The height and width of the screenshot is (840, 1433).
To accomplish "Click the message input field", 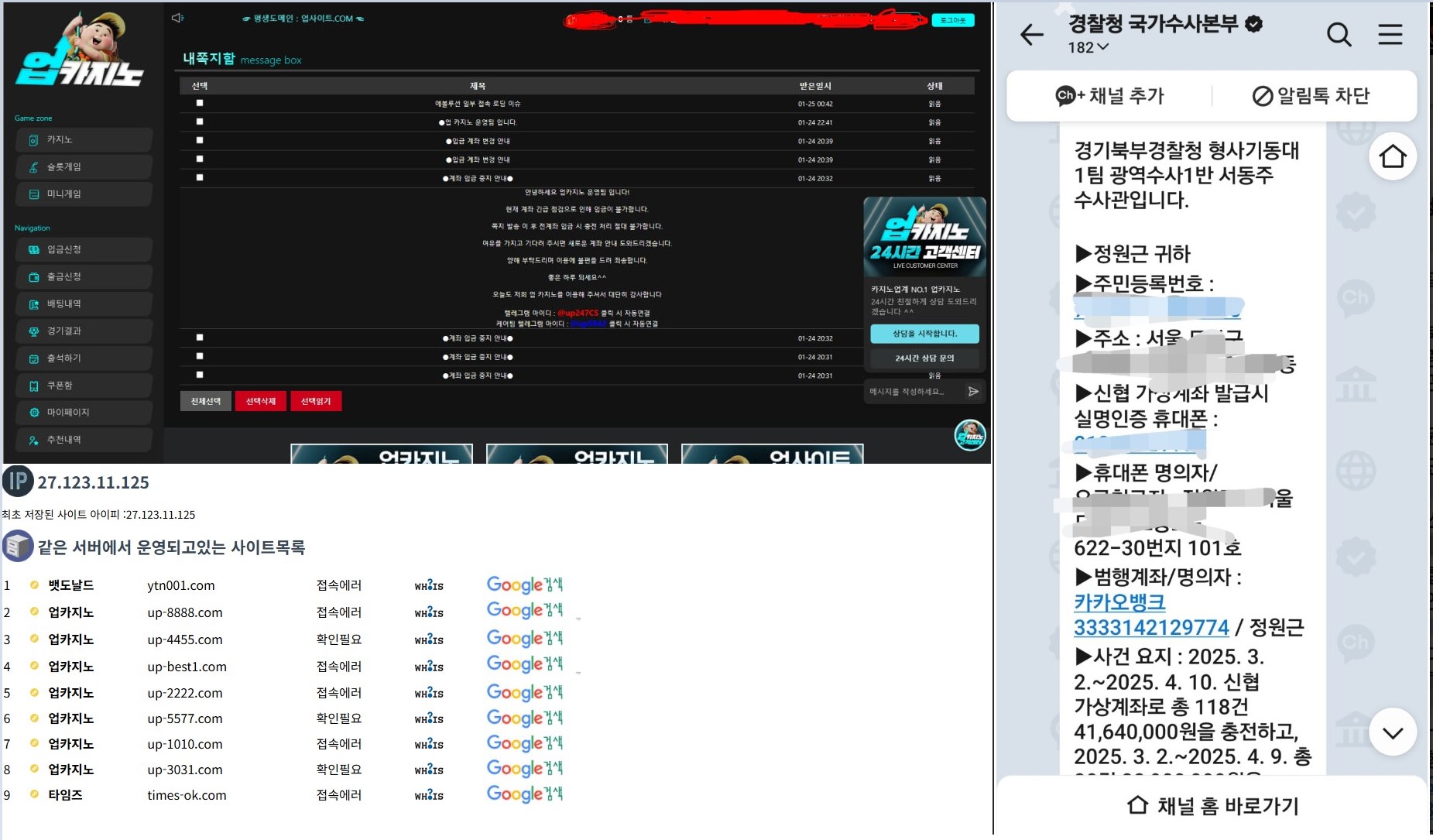I will (914, 392).
